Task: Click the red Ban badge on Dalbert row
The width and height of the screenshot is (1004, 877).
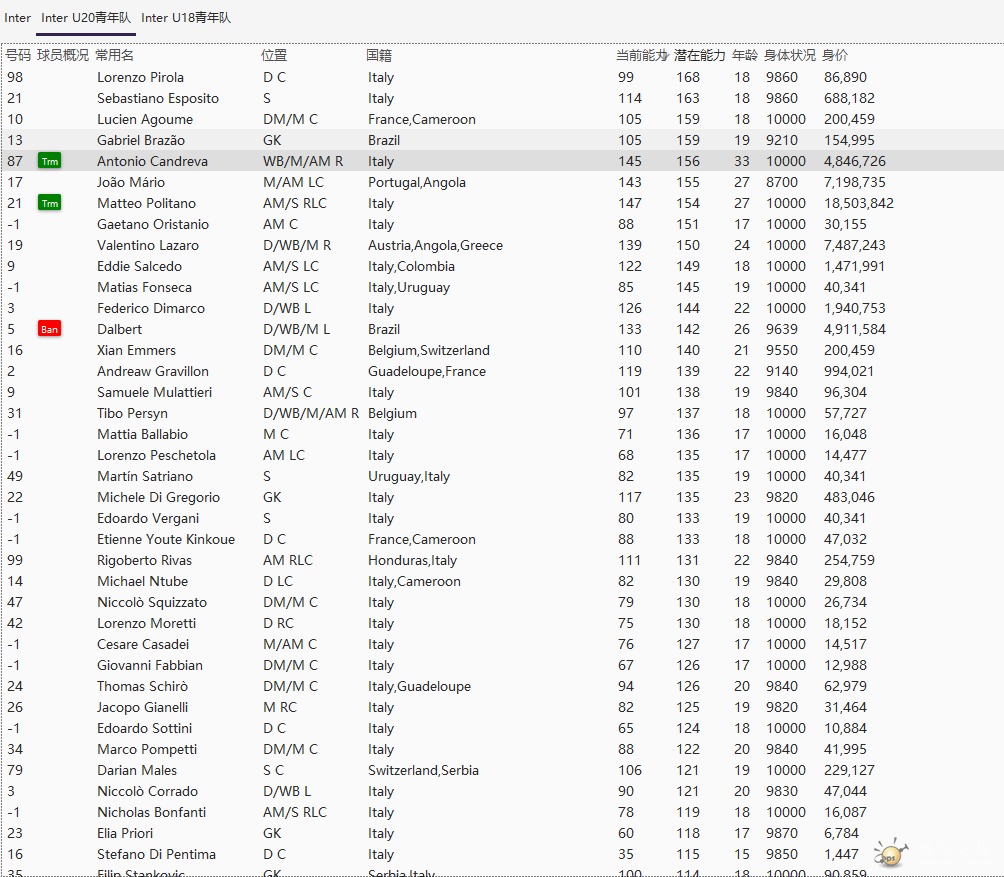Action: point(49,330)
